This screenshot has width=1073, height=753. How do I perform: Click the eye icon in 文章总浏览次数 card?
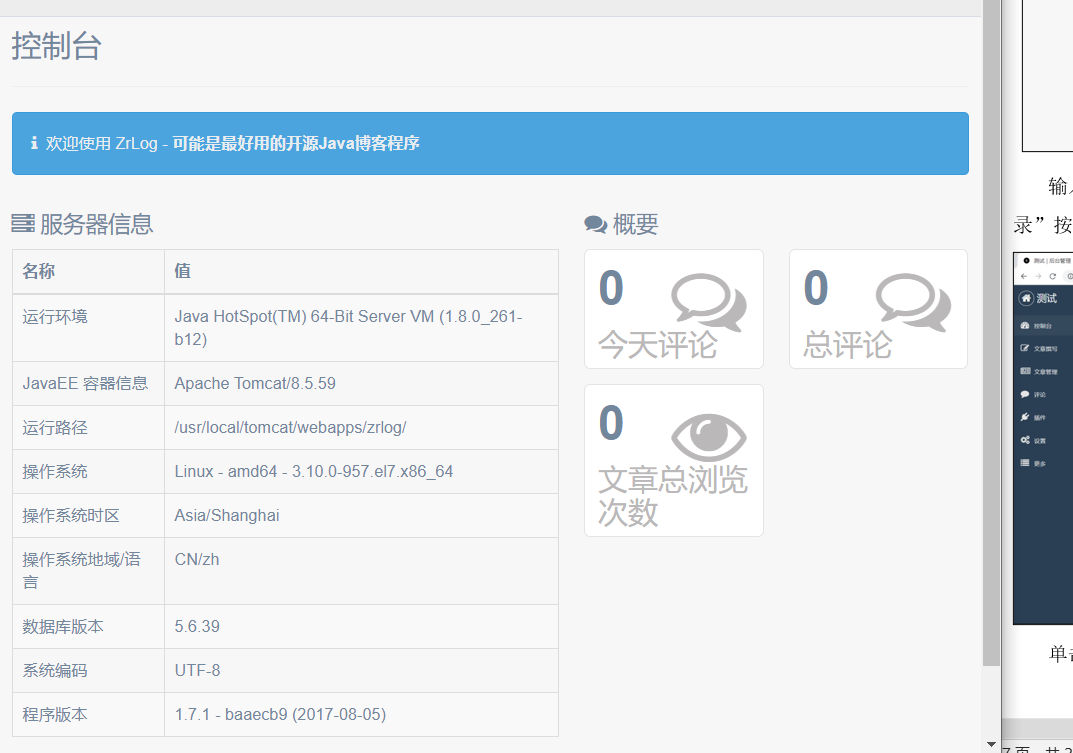click(708, 437)
